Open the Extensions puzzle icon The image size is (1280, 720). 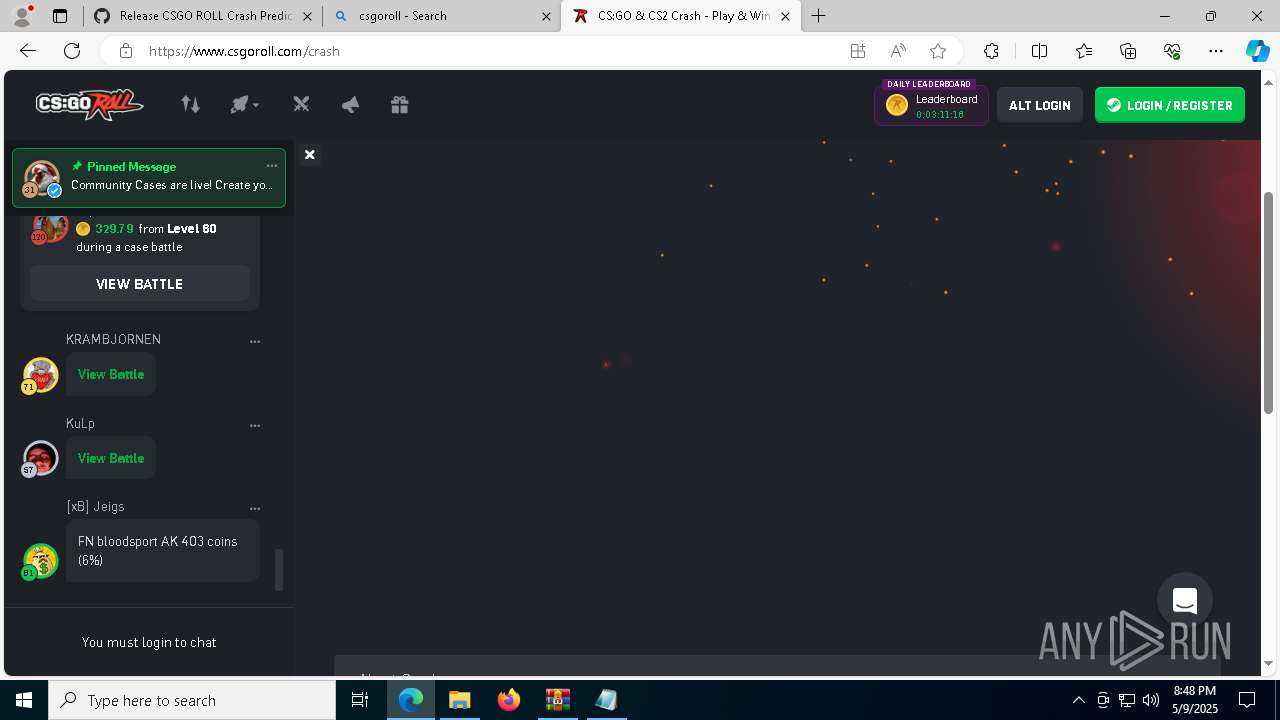click(991, 51)
